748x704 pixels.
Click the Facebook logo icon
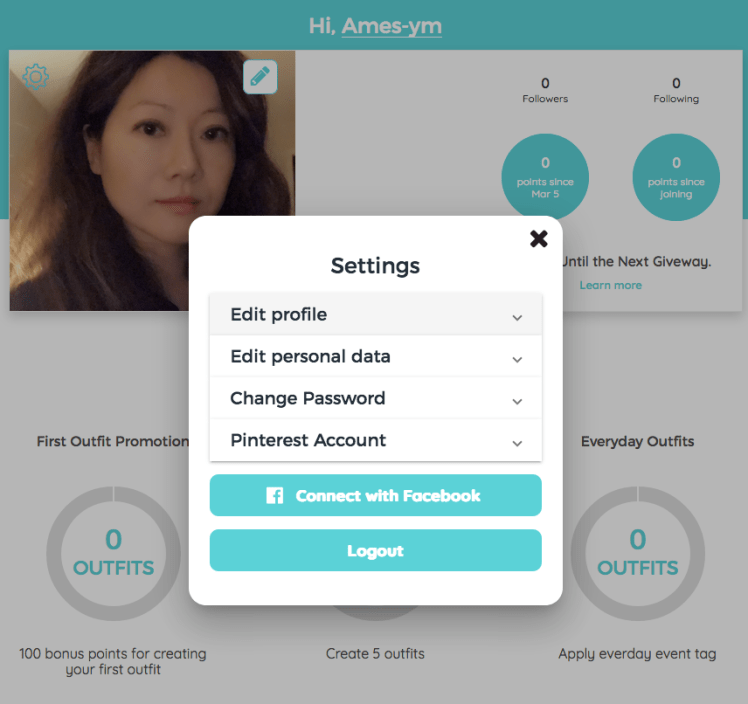pos(275,496)
